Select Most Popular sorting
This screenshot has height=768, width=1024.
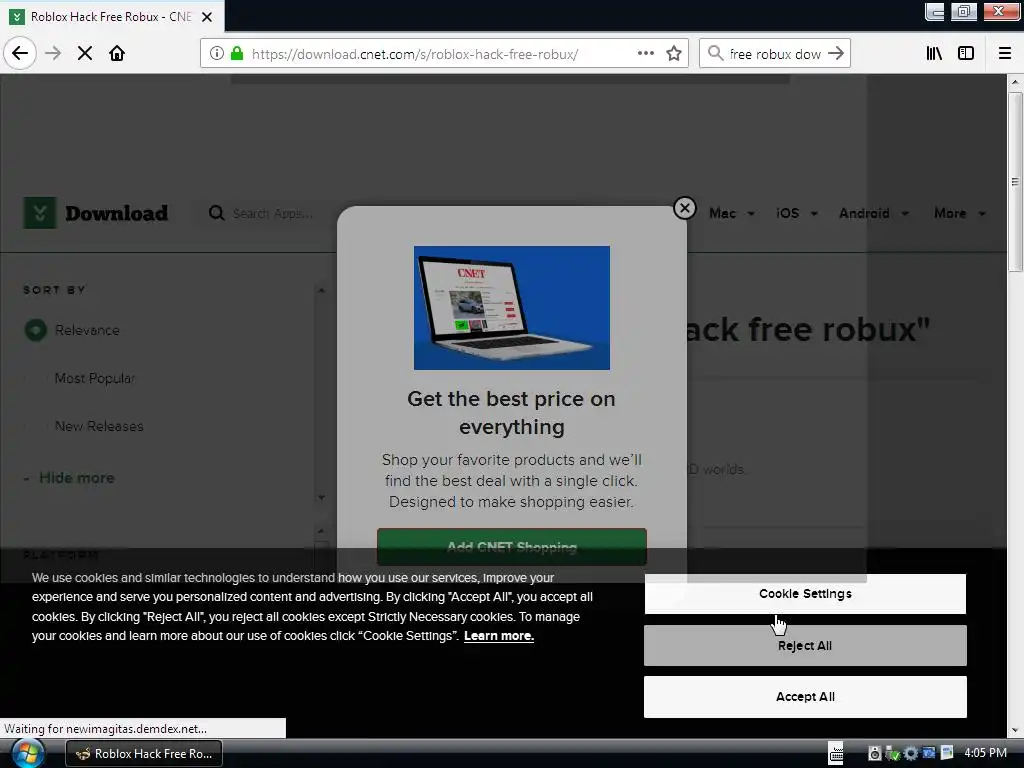click(95, 378)
